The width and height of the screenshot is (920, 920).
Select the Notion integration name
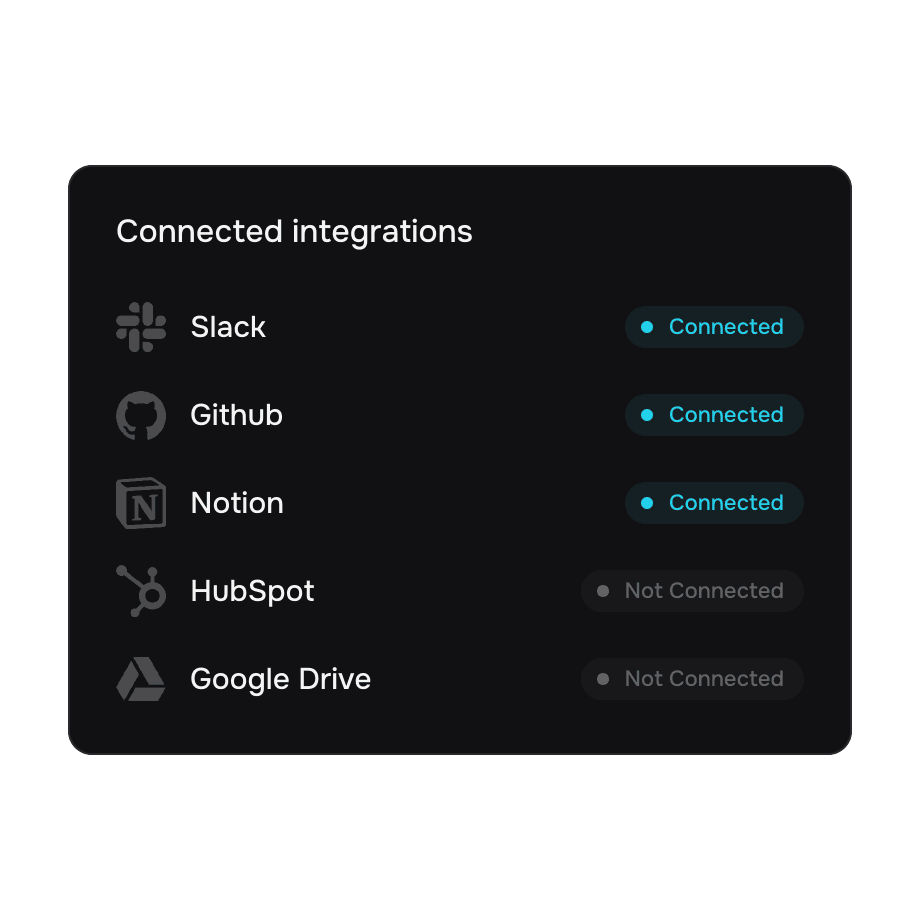(x=237, y=503)
